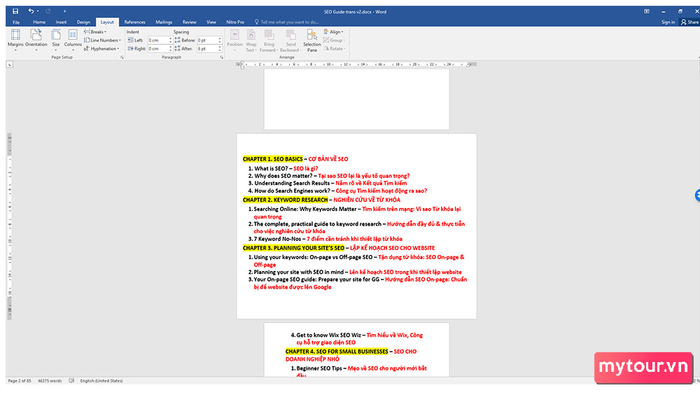
Task: Click the Sign in link
Action: tap(668, 22)
